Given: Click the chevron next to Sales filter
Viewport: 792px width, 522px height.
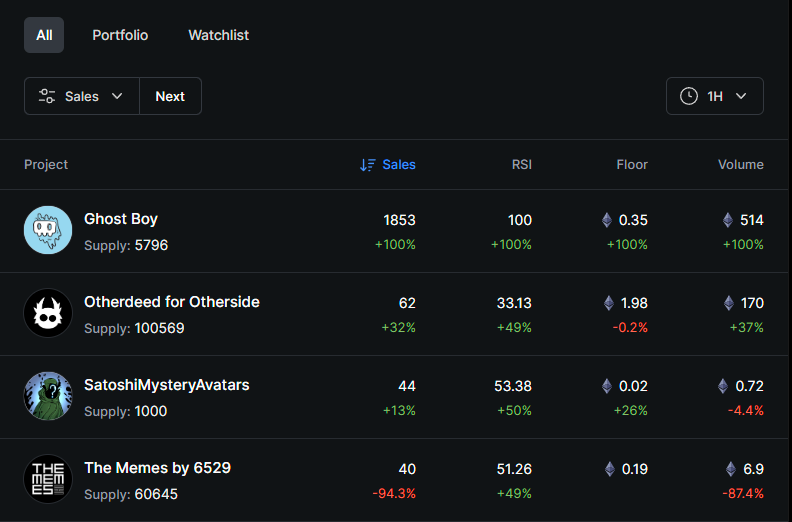Looking at the screenshot, I should coord(117,96).
